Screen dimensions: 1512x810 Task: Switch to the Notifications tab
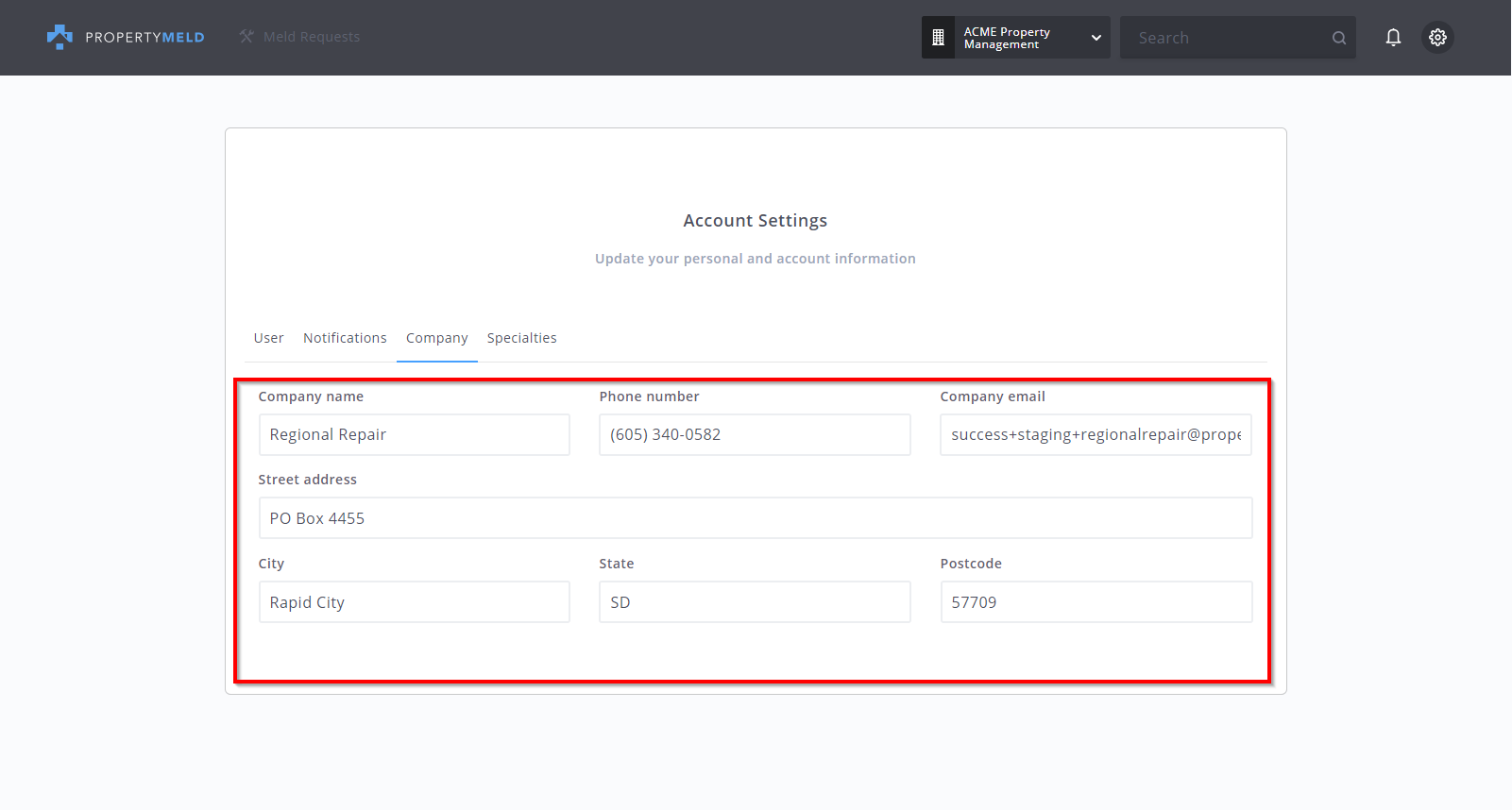tap(345, 338)
